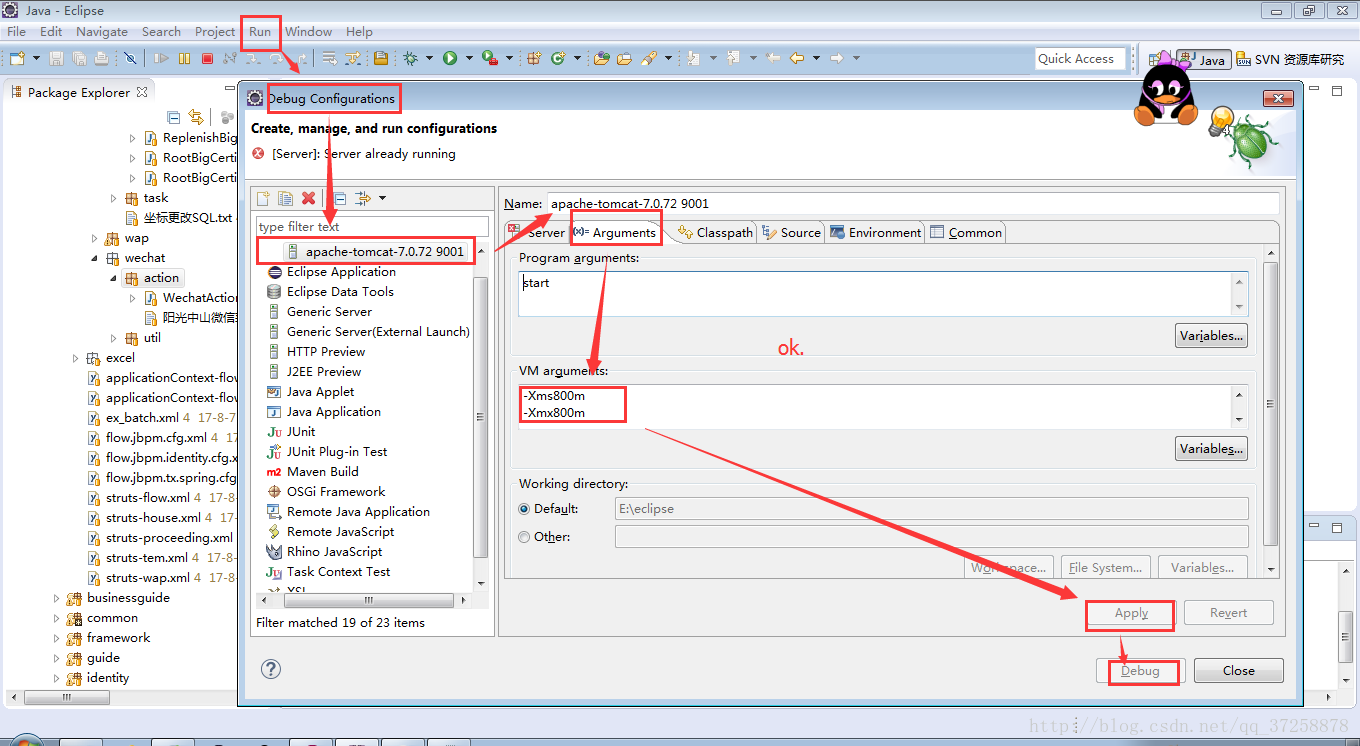The width and height of the screenshot is (1360, 746).
Task: Click the Quick Access field
Action: tap(1080, 59)
